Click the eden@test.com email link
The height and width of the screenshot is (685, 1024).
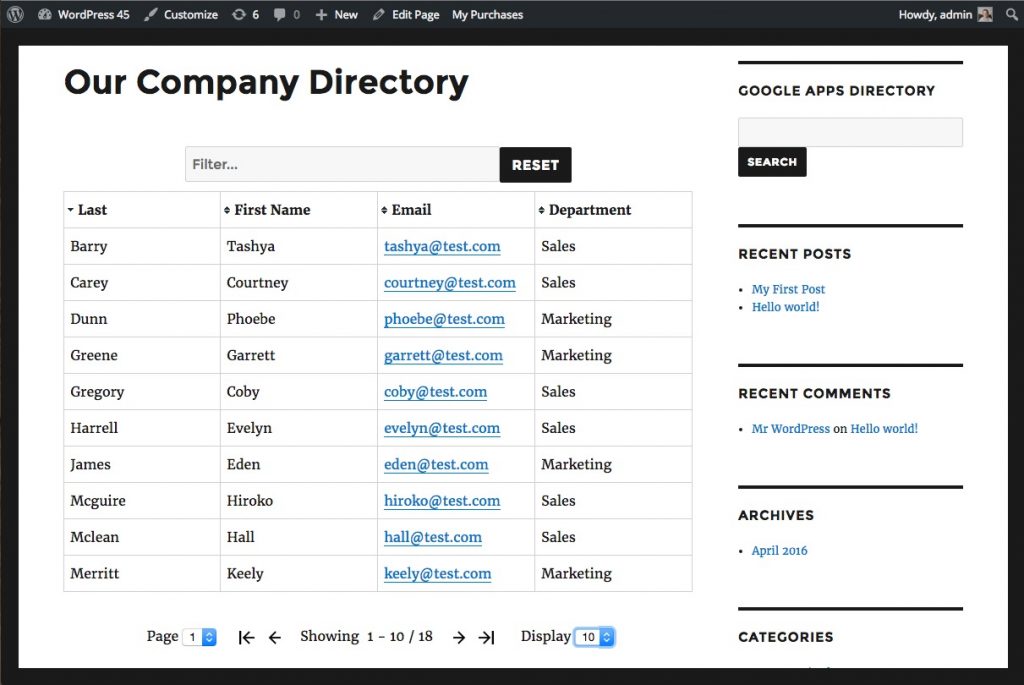436,465
